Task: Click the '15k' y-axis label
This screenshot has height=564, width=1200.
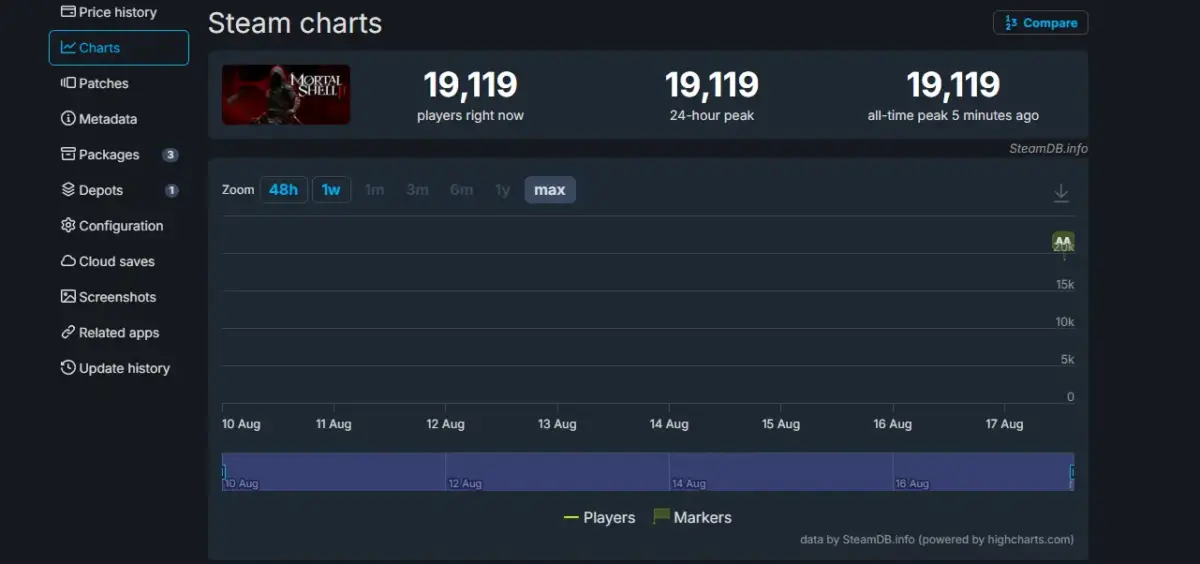Action: [1065, 285]
